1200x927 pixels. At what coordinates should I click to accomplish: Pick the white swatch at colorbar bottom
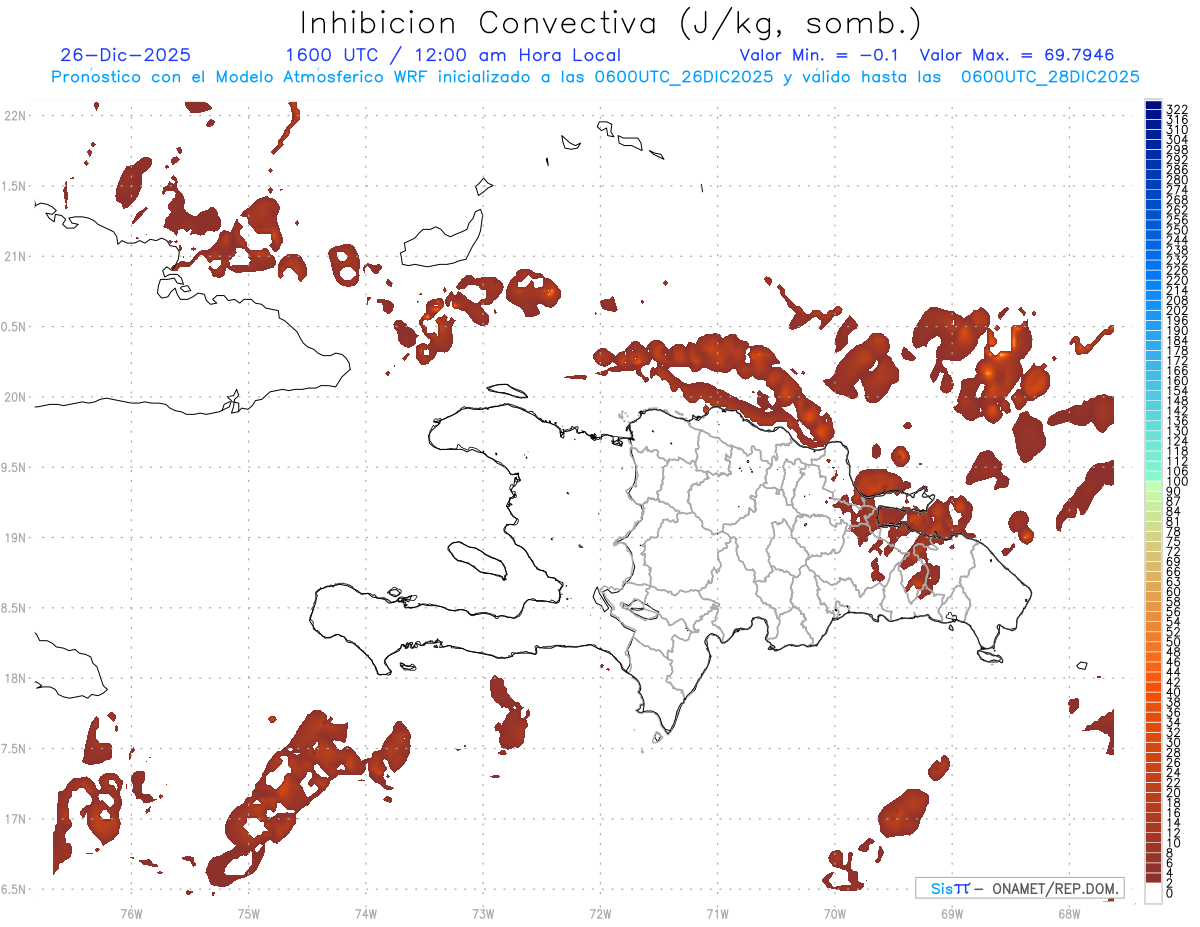click(x=1153, y=894)
